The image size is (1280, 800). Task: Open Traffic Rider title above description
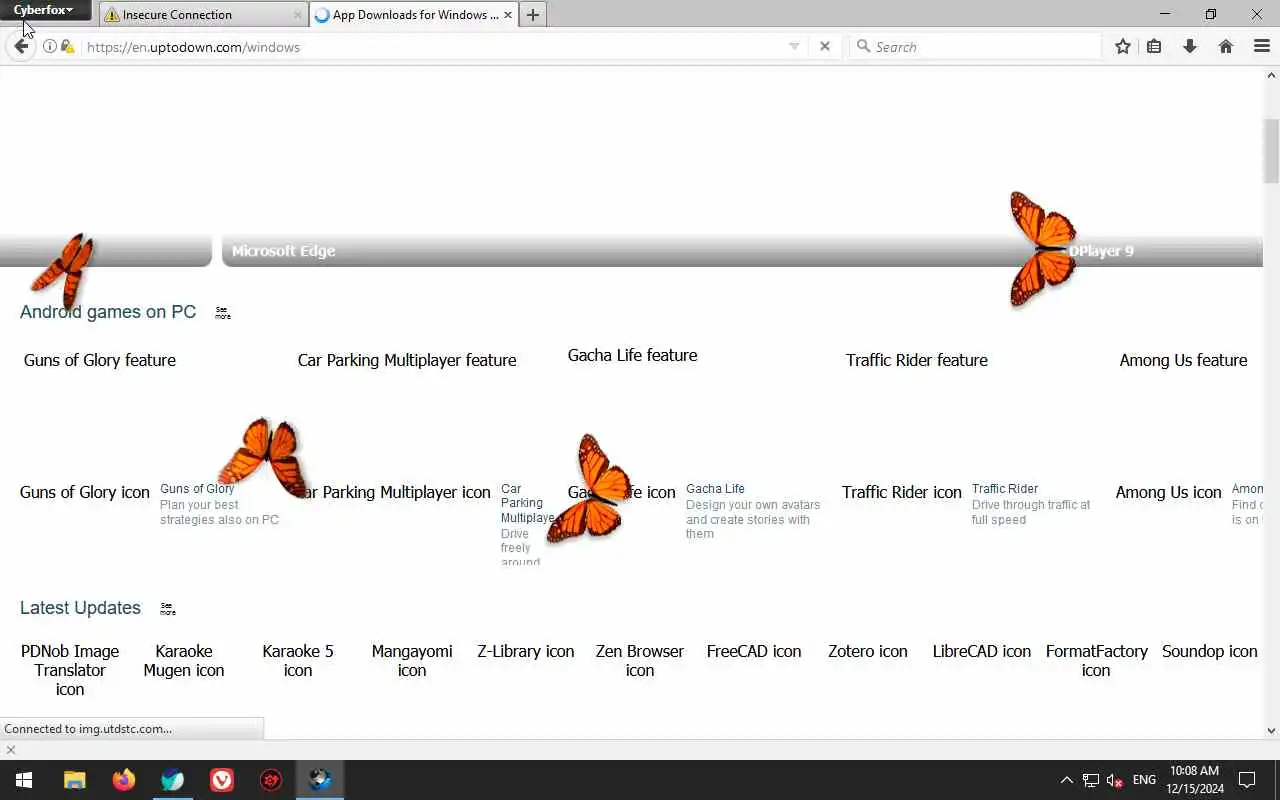[x=1005, y=489]
